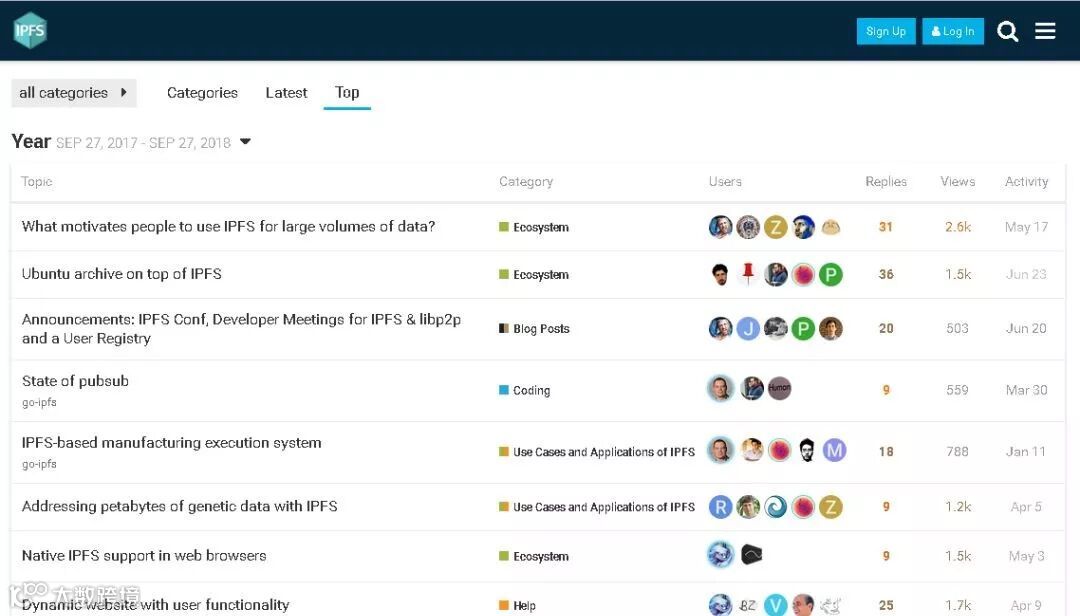1080x616 pixels.
Task: Switch to the Categories tab
Action: click(202, 92)
